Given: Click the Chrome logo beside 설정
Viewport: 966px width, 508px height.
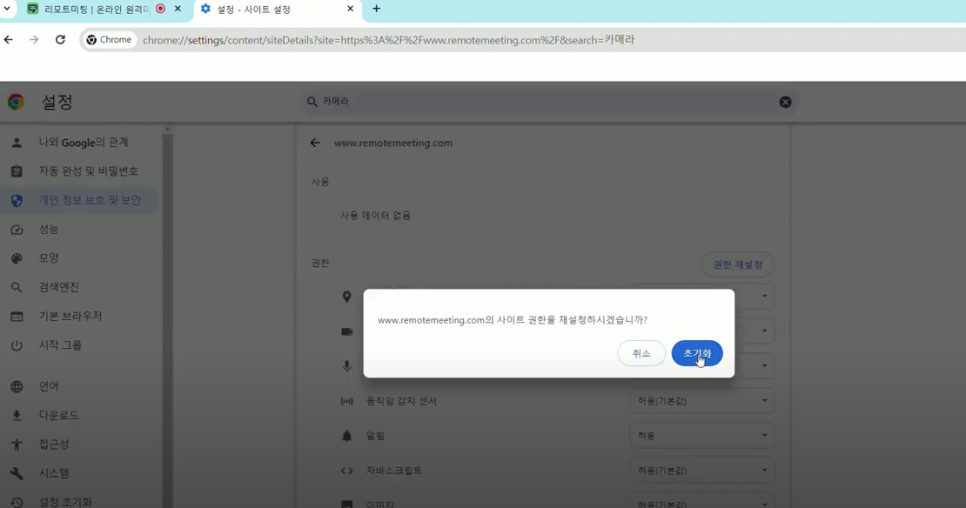Looking at the screenshot, I should (16, 102).
